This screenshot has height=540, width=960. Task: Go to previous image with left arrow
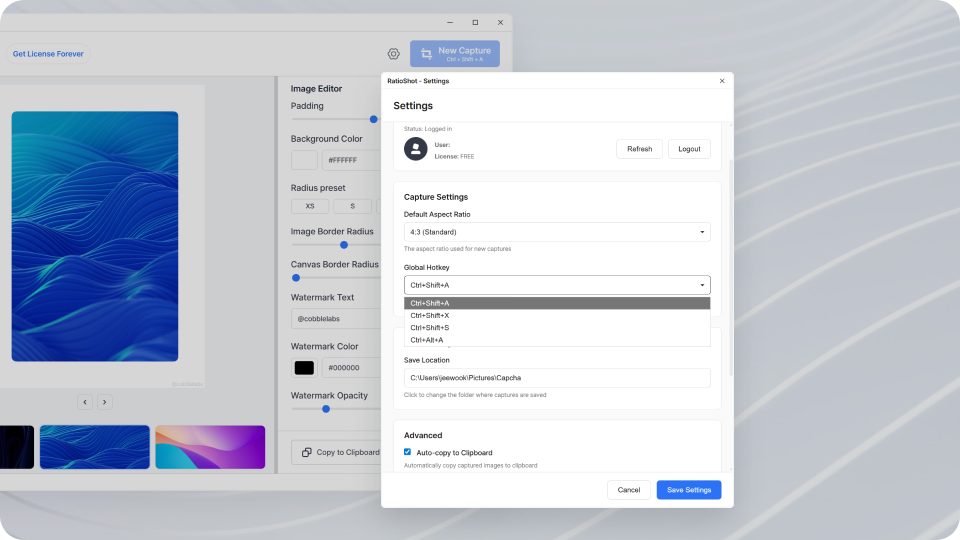(x=85, y=402)
